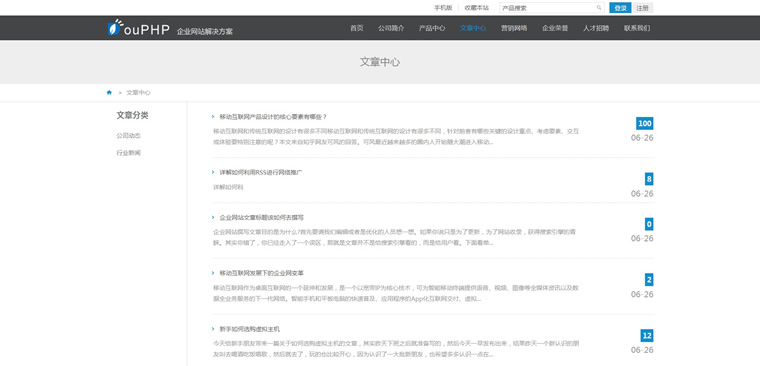Go to 联系我们 in the navigation
The width and height of the screenshot is (760, 366).
(x=637, y=28)
